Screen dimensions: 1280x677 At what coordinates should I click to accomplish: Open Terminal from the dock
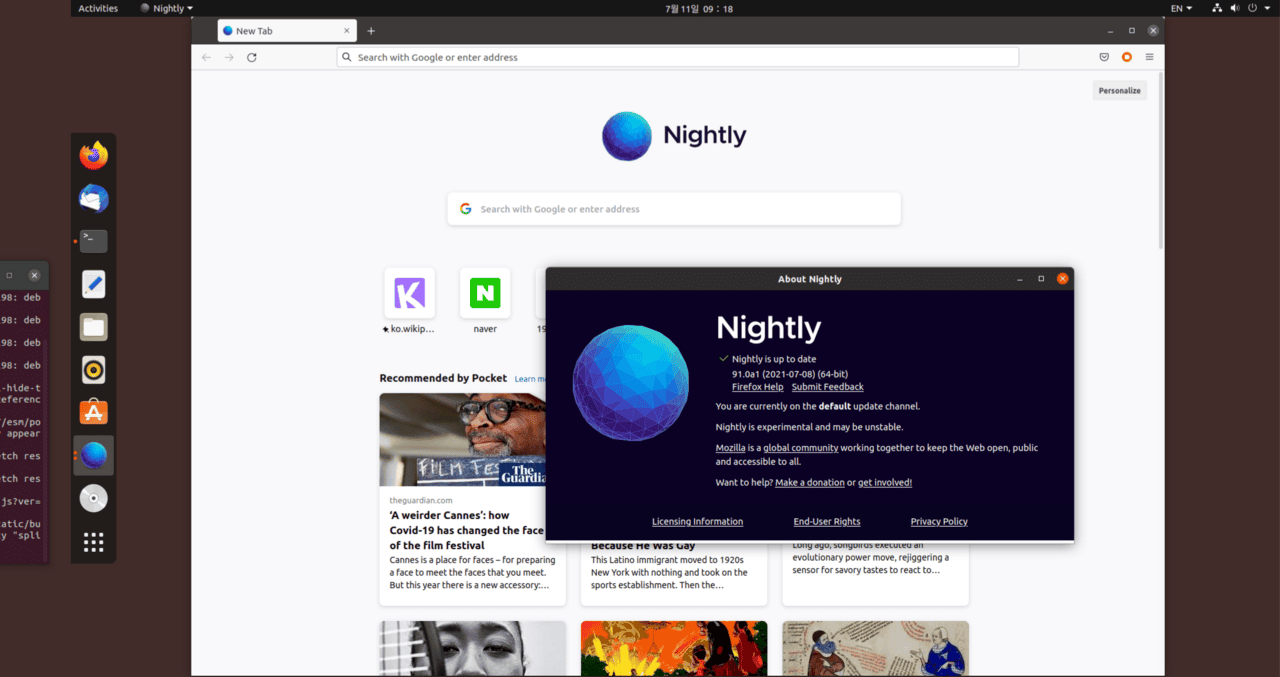tap(94, 241)
